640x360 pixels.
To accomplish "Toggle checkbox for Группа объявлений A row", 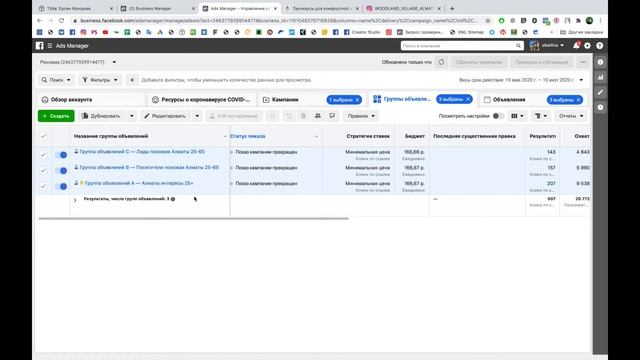I will pyautogui.click(x=43, y=186).
